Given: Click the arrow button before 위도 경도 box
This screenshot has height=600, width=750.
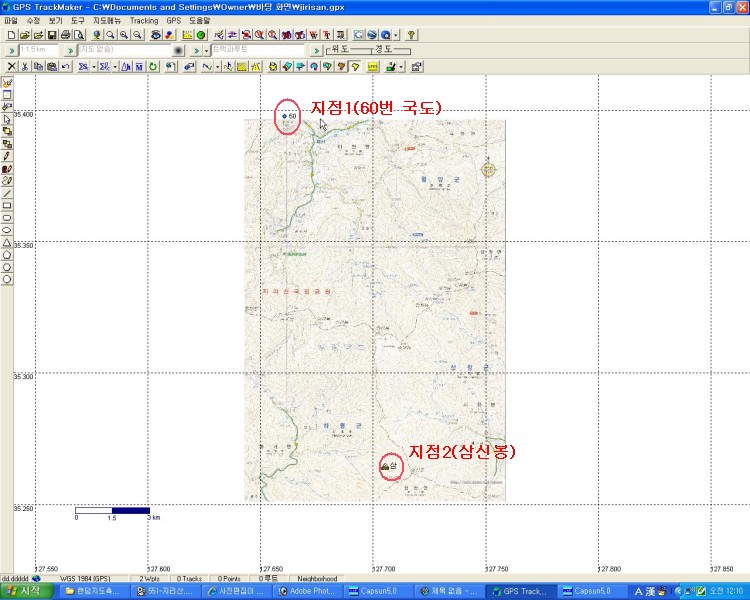Looking at the screenshot, I should click(x=316, y=50).
